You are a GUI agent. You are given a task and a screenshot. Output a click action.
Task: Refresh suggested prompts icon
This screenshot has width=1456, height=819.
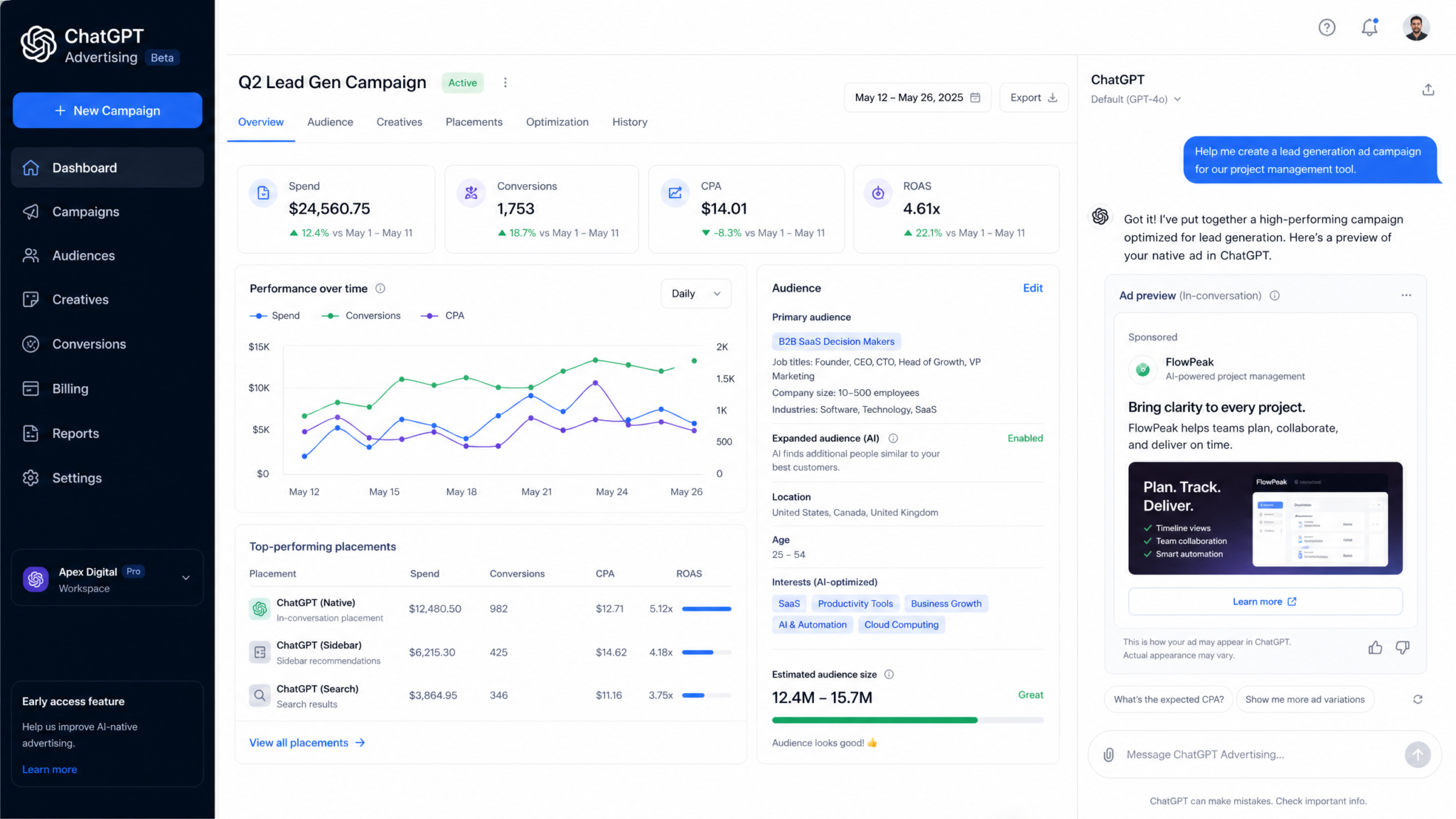click(x=1417, y=700)
